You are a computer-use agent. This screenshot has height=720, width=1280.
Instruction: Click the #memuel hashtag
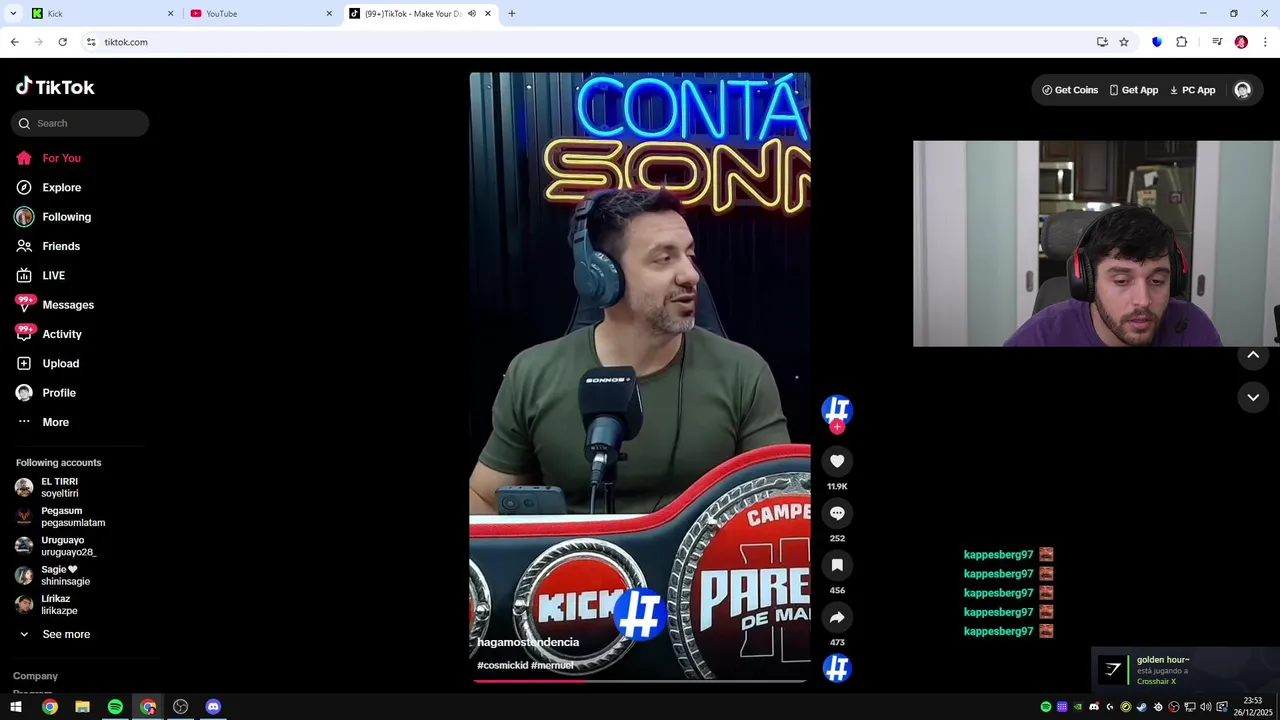coord(553,665)
